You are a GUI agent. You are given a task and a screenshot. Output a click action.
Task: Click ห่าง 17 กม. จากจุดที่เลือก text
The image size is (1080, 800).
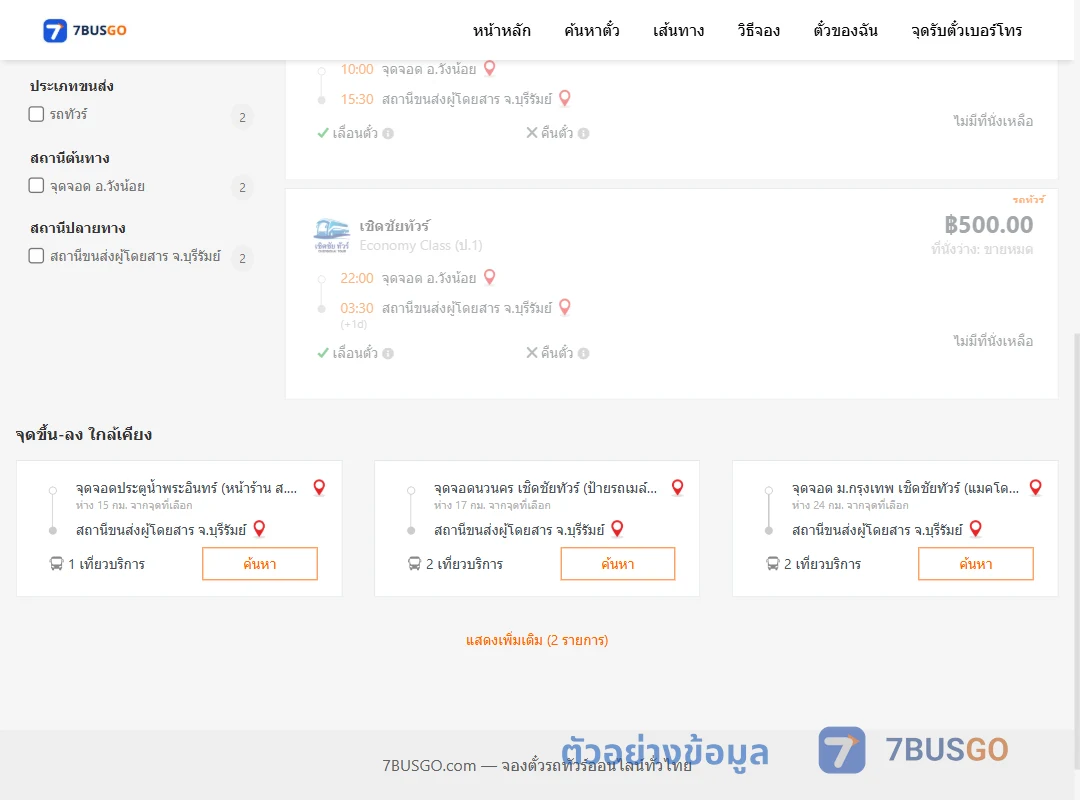(x=492, y=505)
